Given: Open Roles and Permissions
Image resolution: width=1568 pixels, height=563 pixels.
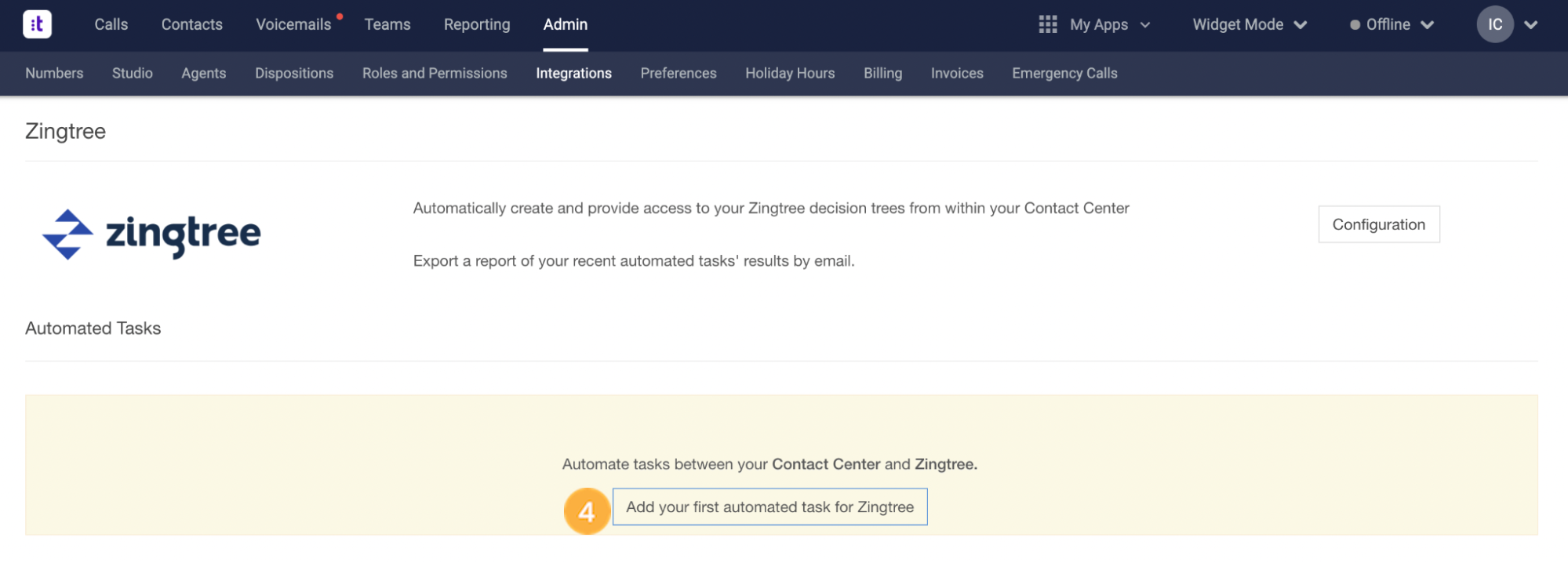Looking at the screenshot, I should (x=435, y=73).
